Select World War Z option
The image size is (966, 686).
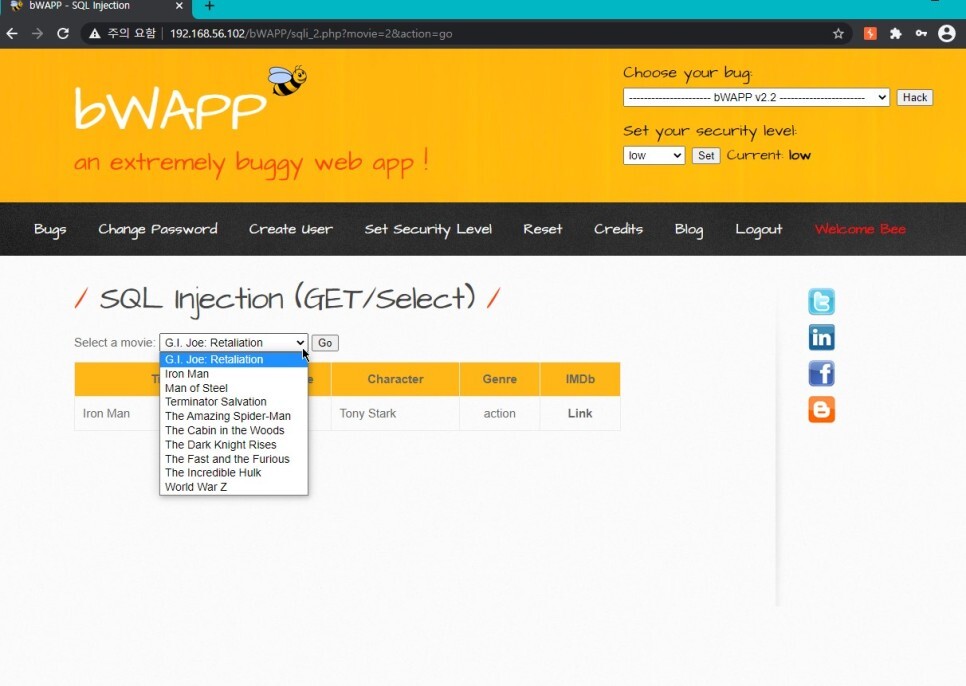pos(233,486)
